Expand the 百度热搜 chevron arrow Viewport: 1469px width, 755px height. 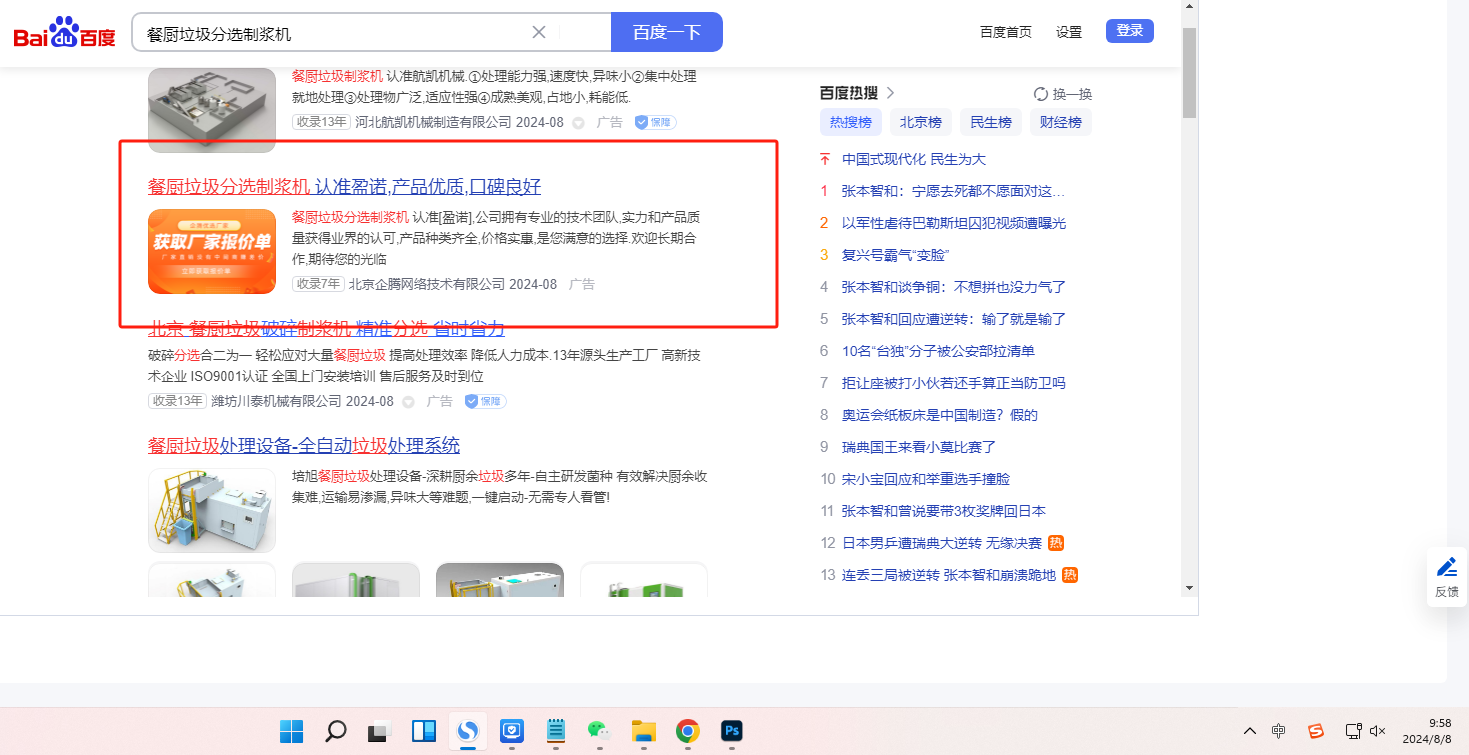pyautogui.click(x=890, y=93)
